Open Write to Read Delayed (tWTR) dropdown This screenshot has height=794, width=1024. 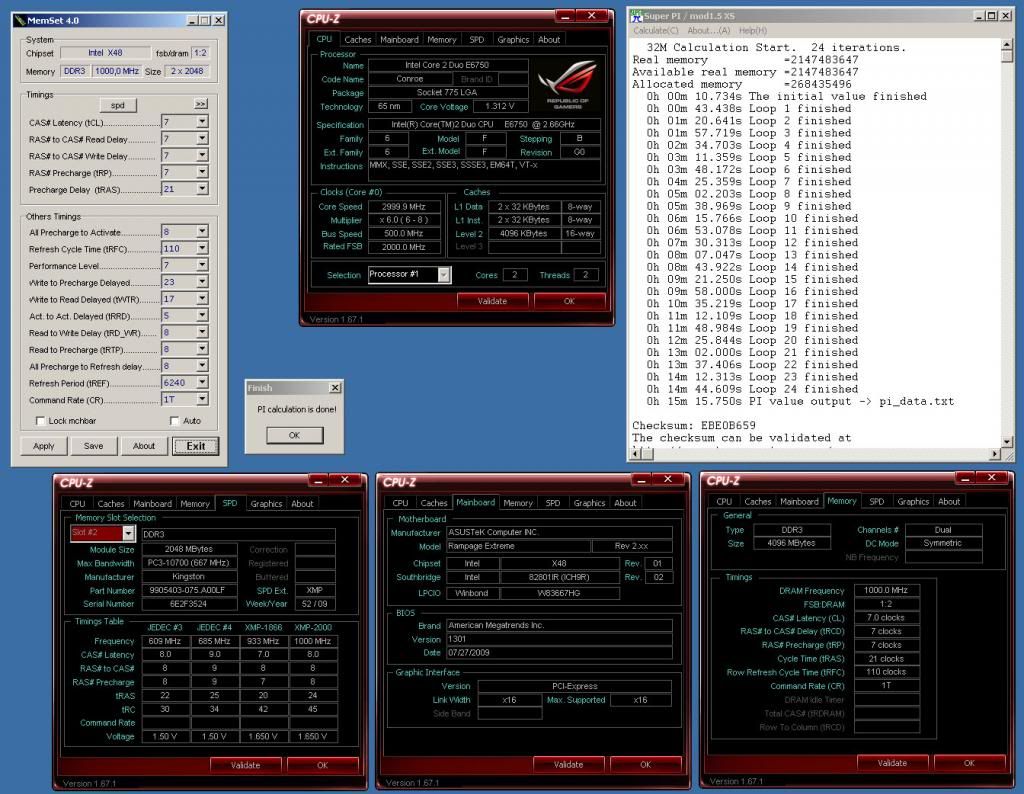[202, 298]
